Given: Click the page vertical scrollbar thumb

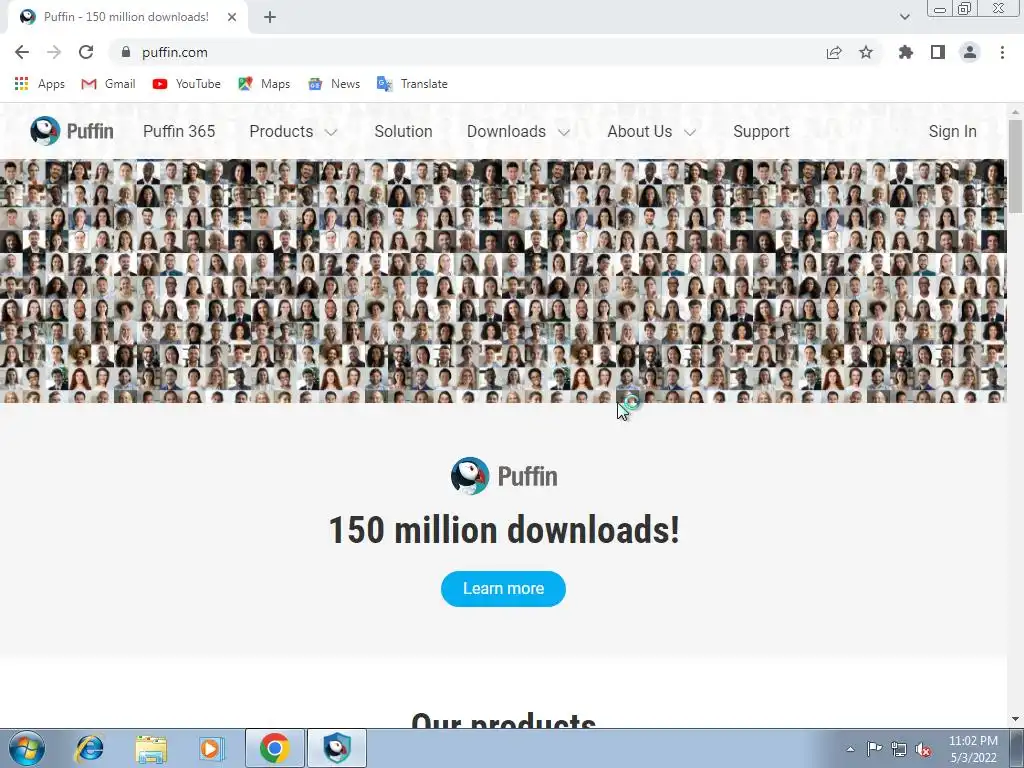Looking at the screenshot, I should (x=1016, y=166).
